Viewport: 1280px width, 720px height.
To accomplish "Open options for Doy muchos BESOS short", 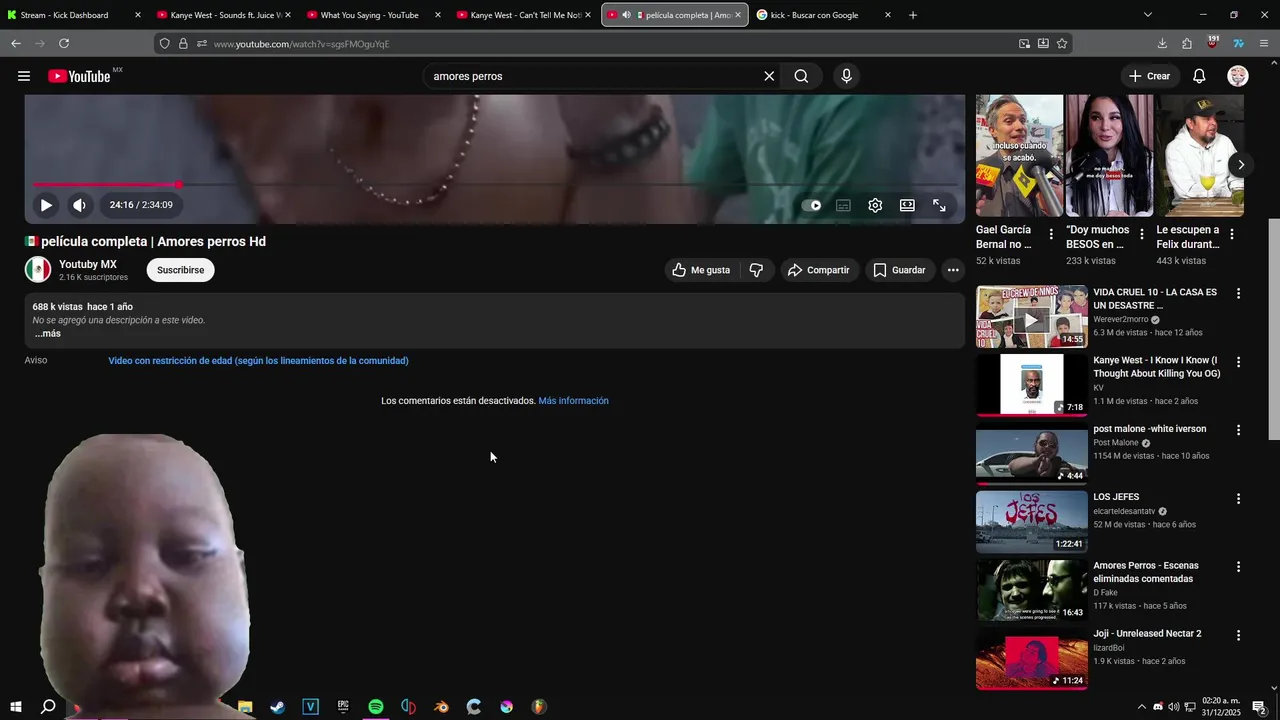I will (1141, 234).
